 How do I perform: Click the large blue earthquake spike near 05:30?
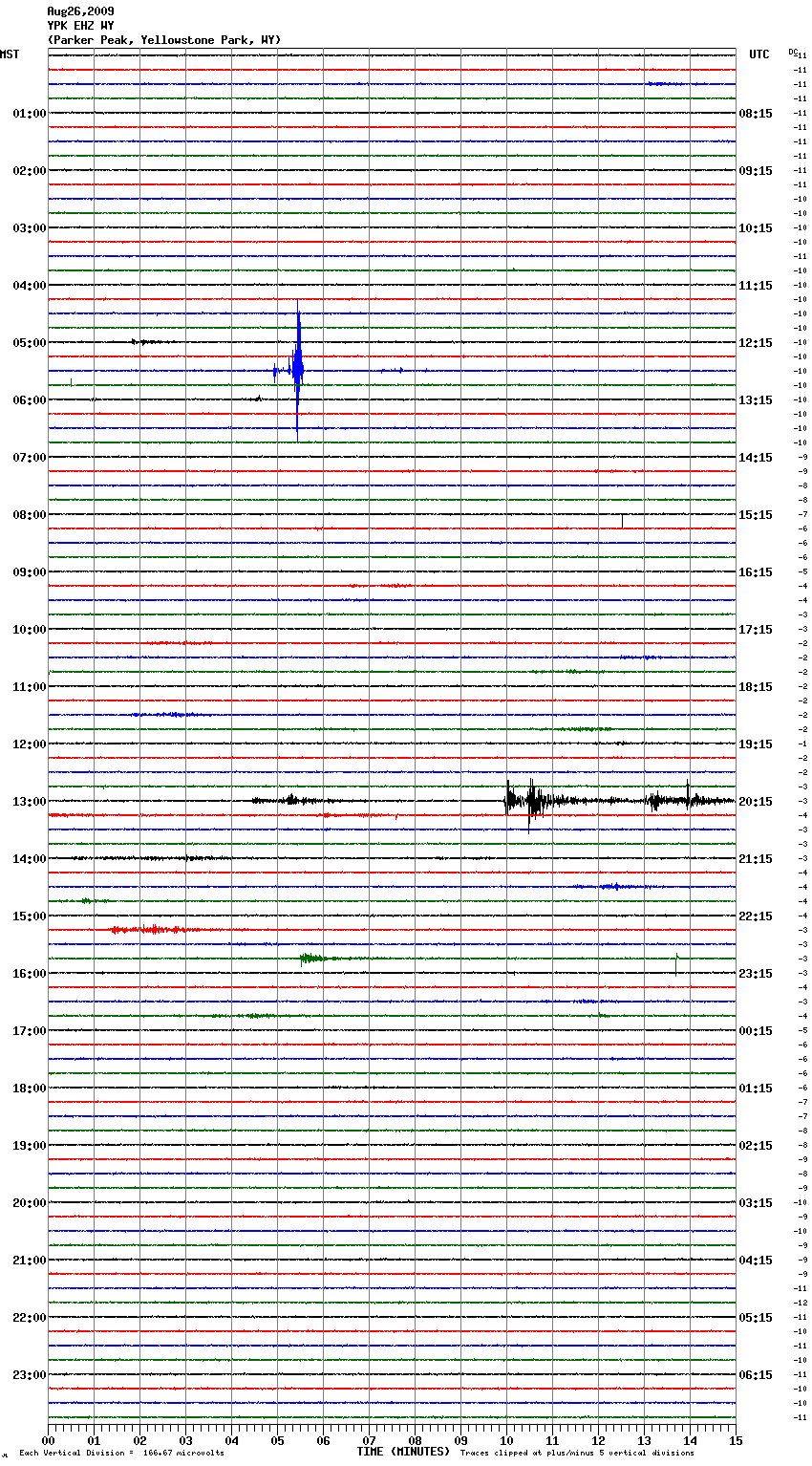tap(298, 370)
